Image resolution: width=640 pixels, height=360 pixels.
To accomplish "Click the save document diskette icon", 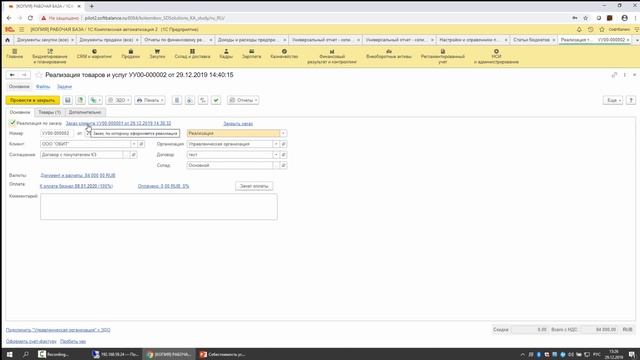I will point(68,100).
